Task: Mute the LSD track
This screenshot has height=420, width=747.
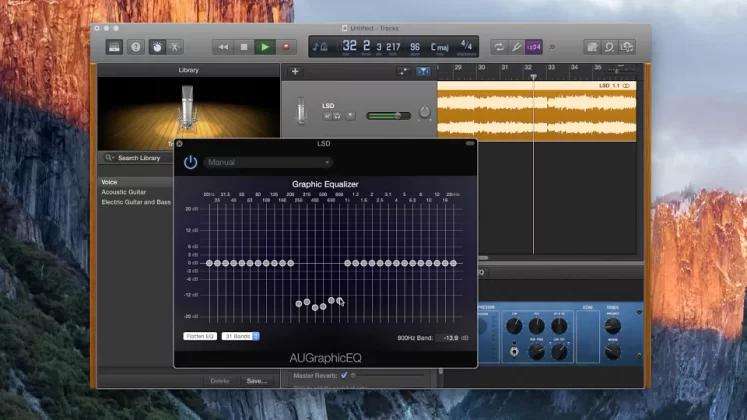Action: point(327,116)
